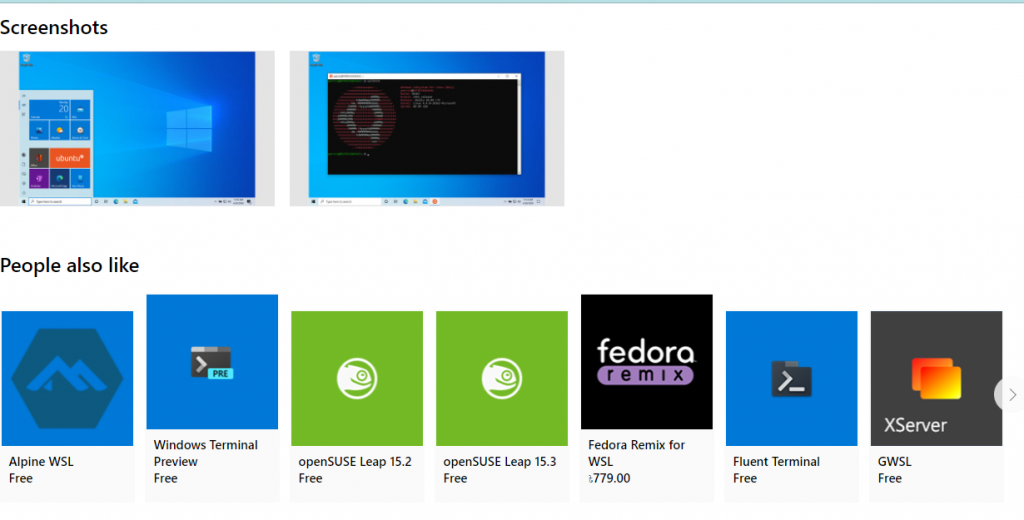View the Ubuntu terminal window screenshot
Screen dimensions: 1024x520
coord(427,129)
